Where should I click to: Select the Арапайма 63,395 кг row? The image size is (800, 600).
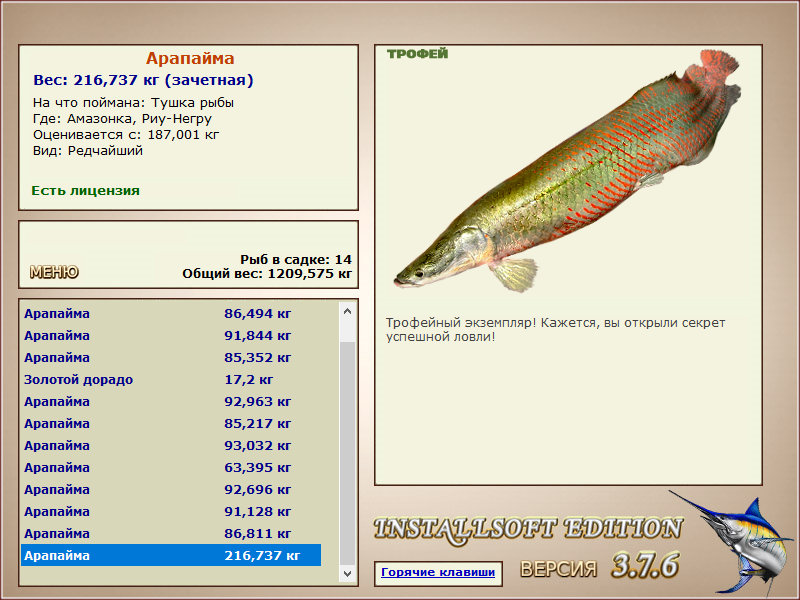pos(171,467)
